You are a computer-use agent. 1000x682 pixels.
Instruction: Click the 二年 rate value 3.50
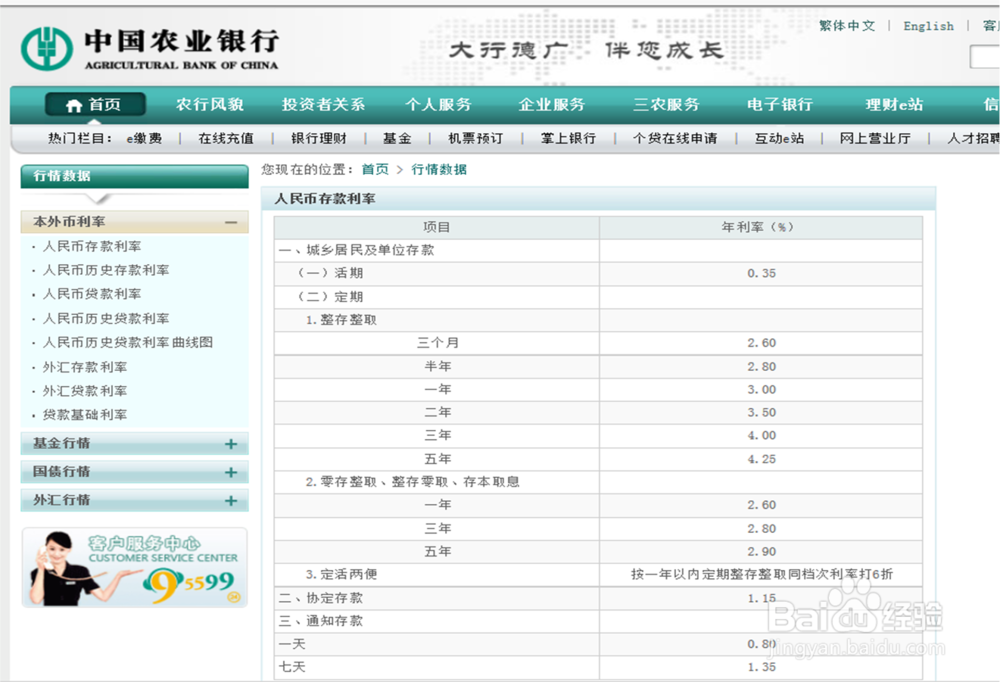(x=761, y=413)
